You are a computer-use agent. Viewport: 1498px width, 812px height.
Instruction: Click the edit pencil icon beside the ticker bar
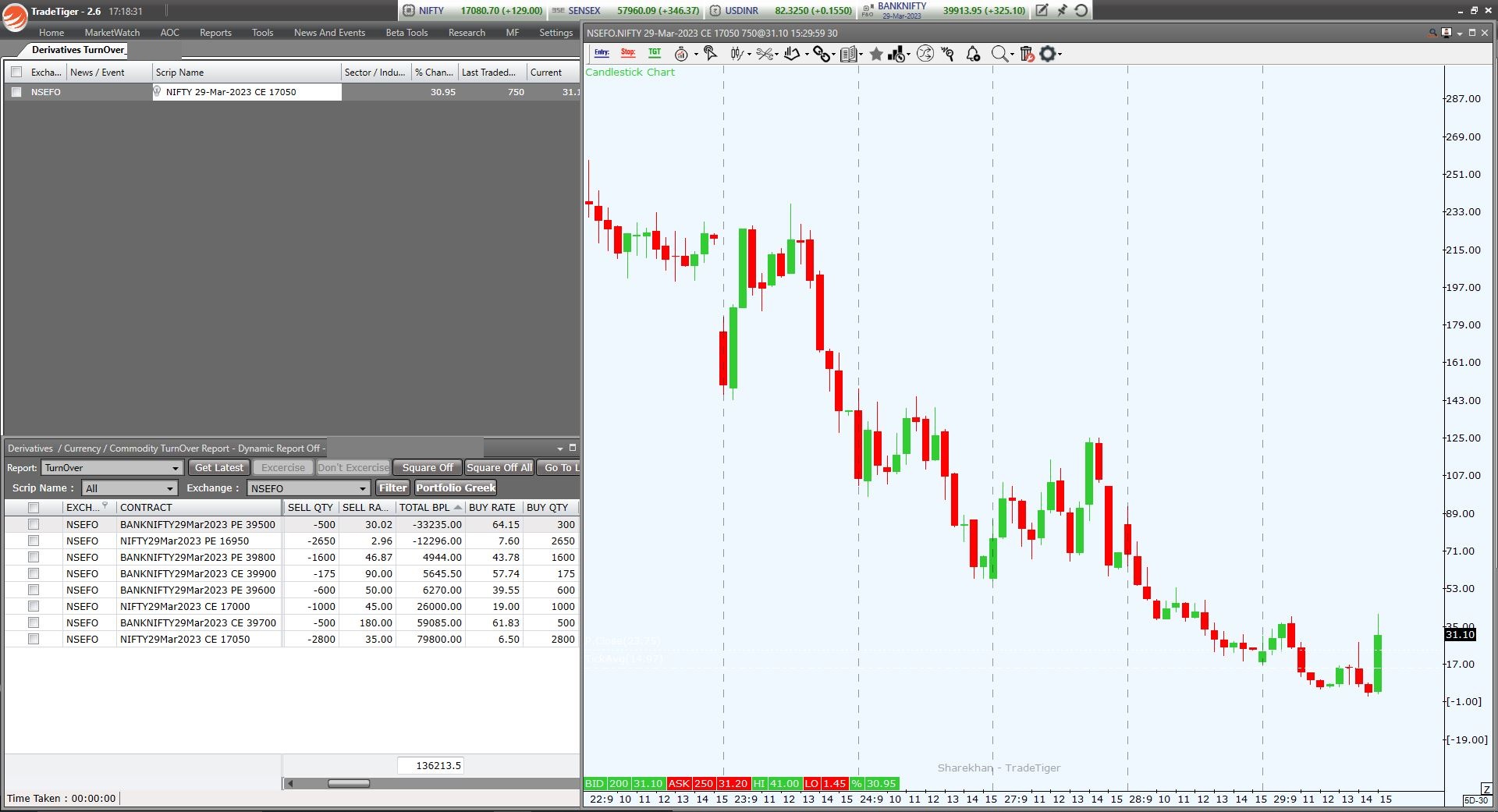pos(1042,10)
